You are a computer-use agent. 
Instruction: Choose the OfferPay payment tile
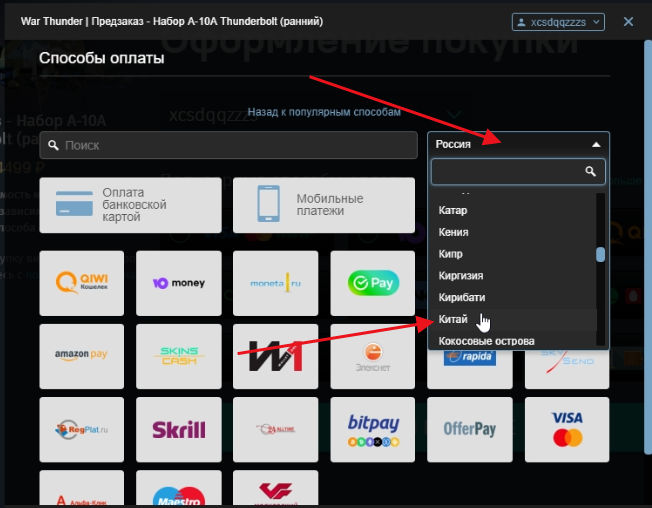point(470,429)
